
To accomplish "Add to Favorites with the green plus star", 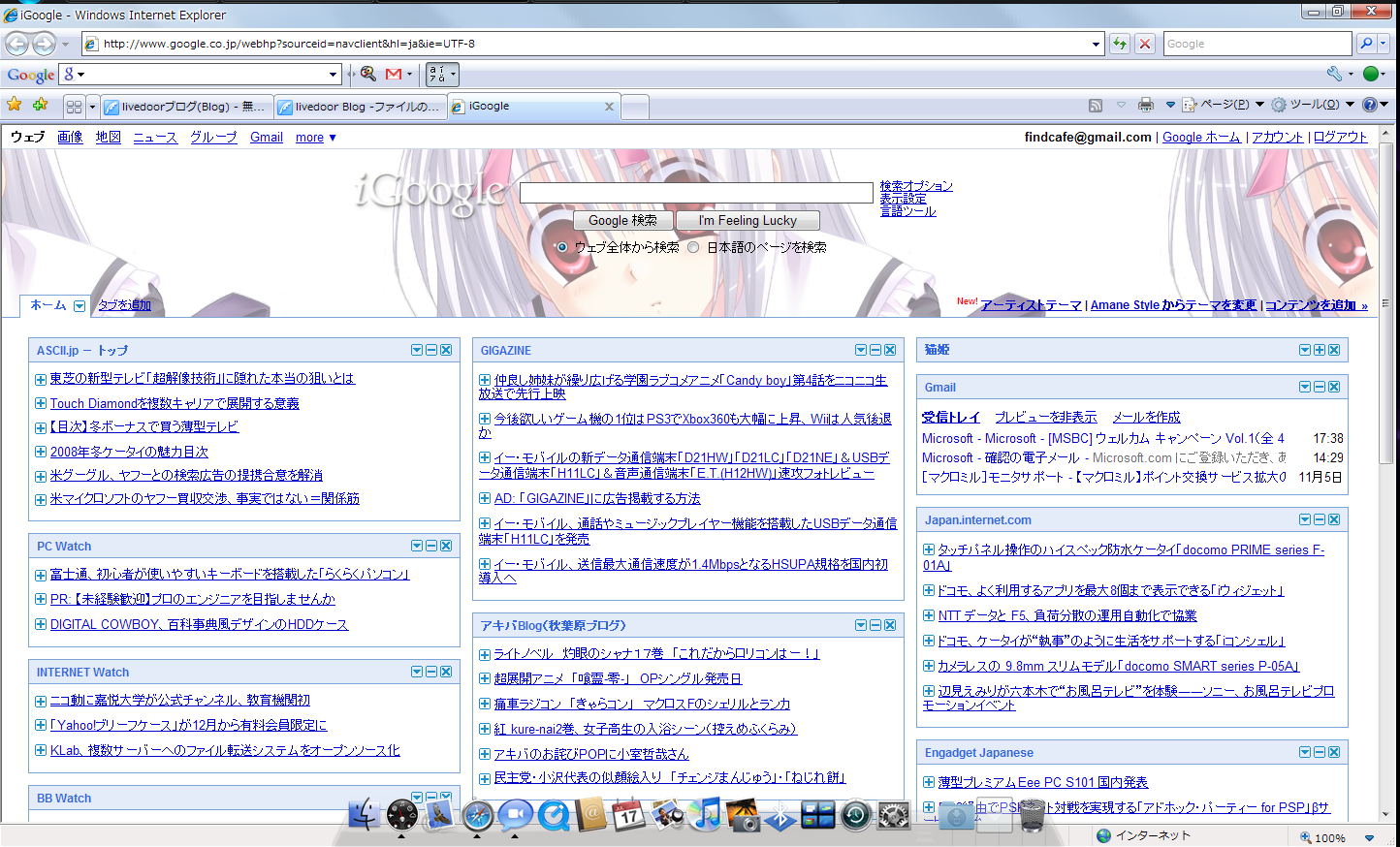I will (x=40, y=105).
